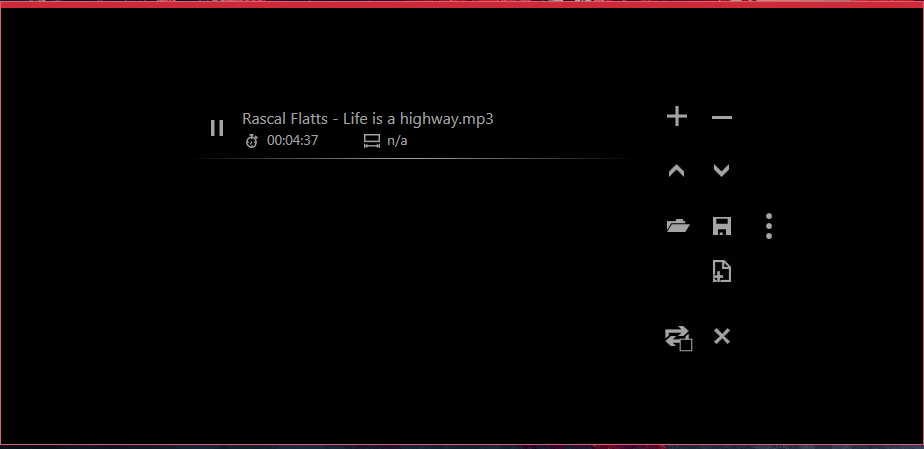
Task: Add a file with the plus icon
Action: [x=676, y=116]
